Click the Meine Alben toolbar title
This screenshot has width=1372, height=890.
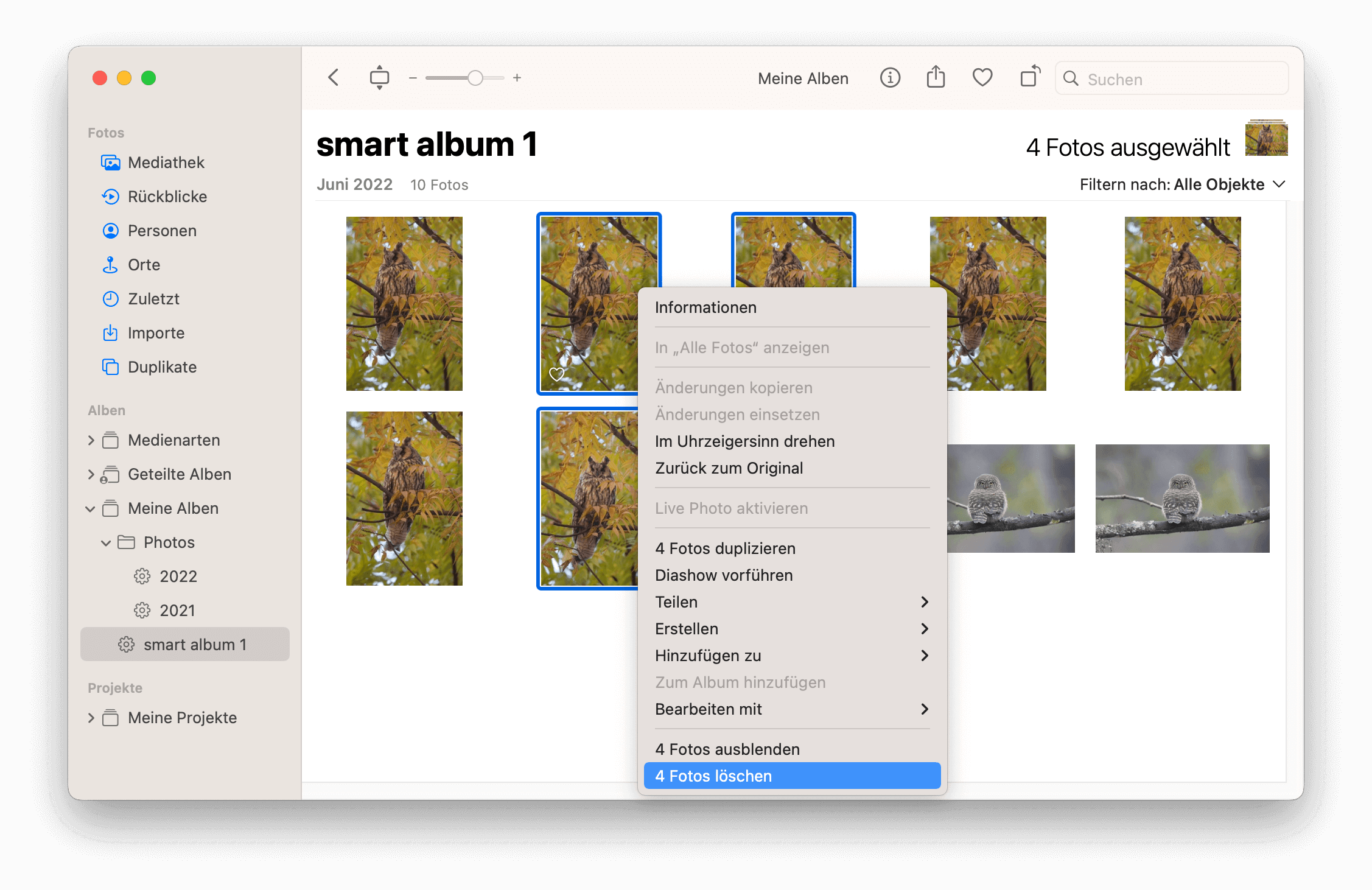(x=803, y=79)
